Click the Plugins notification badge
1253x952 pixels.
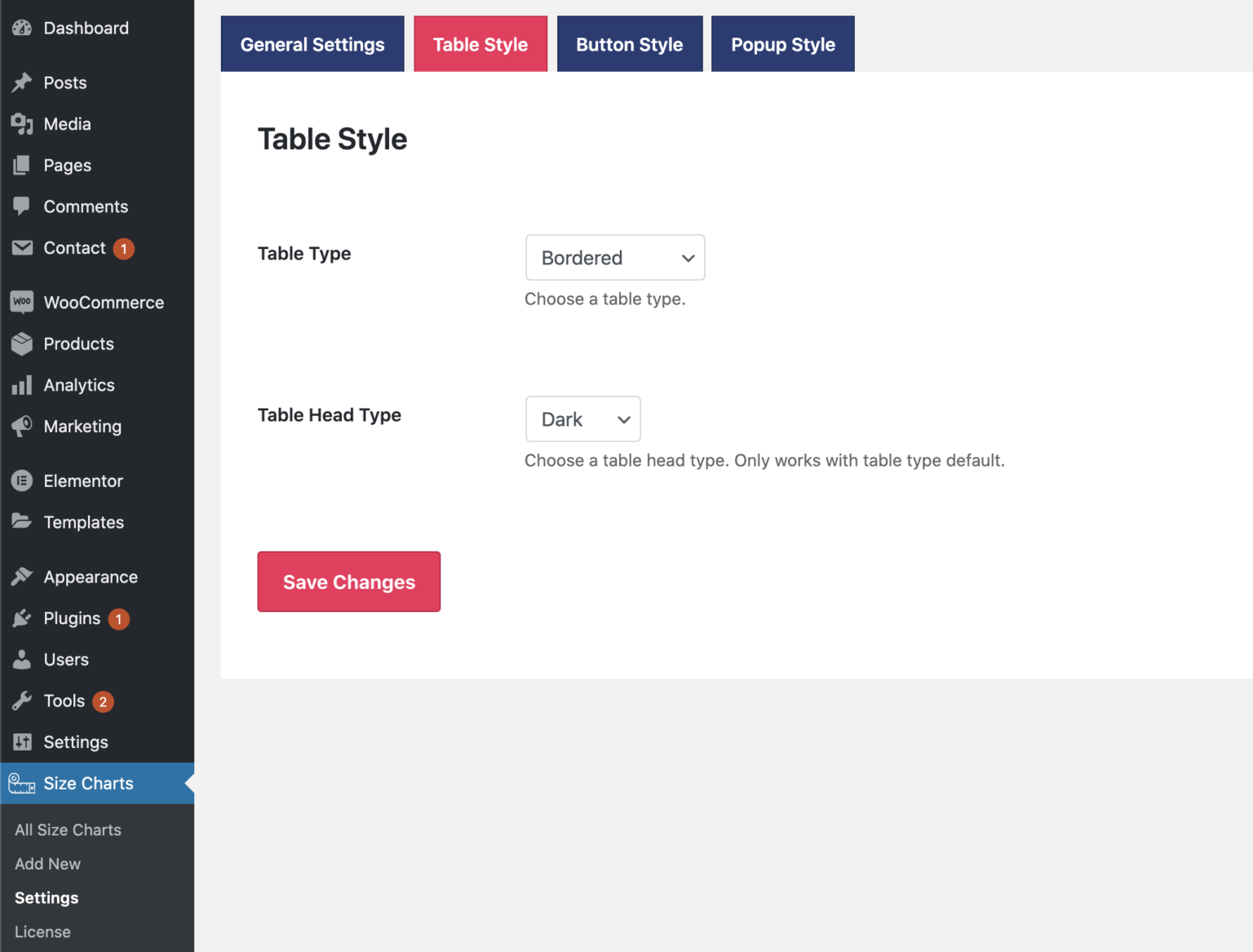click(x=118, y=618)
